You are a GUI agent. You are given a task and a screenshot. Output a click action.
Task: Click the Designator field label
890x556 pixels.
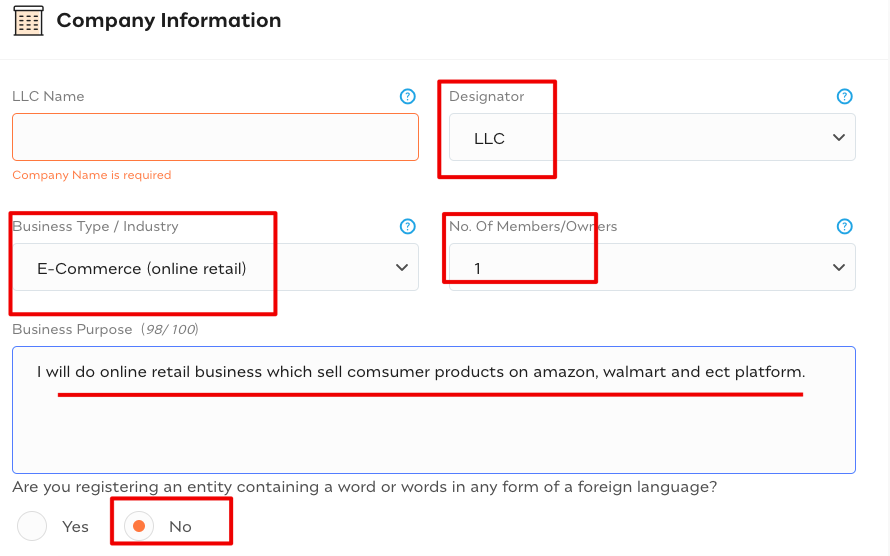486,97
